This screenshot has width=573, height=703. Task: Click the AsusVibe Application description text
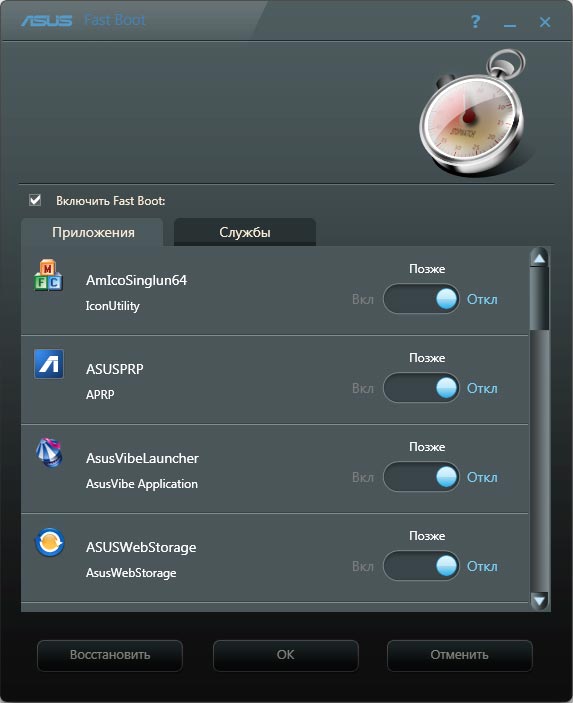click(x=142, y=484)
